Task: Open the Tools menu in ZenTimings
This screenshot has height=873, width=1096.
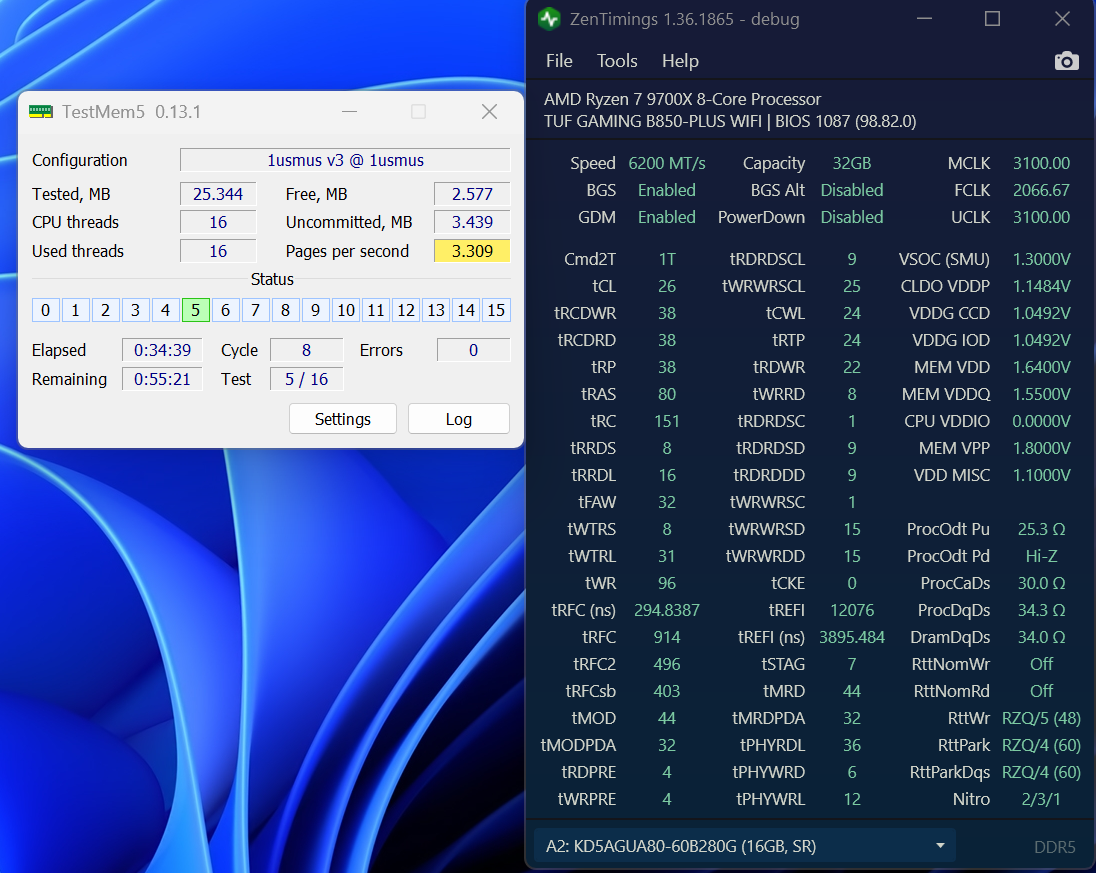Action: [617, 61]
